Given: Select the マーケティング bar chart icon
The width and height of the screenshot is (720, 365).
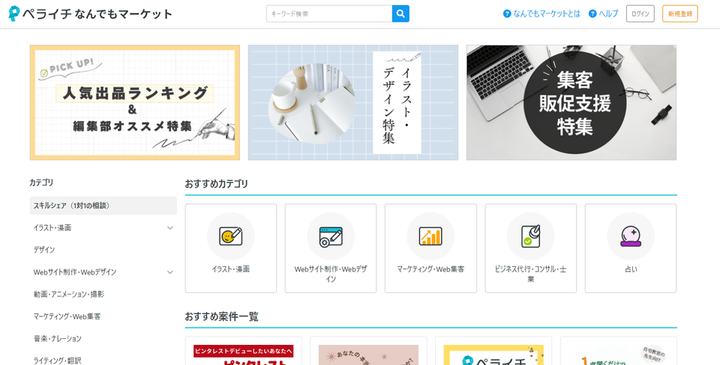Looking at the screenshot, I should pyautogui.click(x=430, y=236).
